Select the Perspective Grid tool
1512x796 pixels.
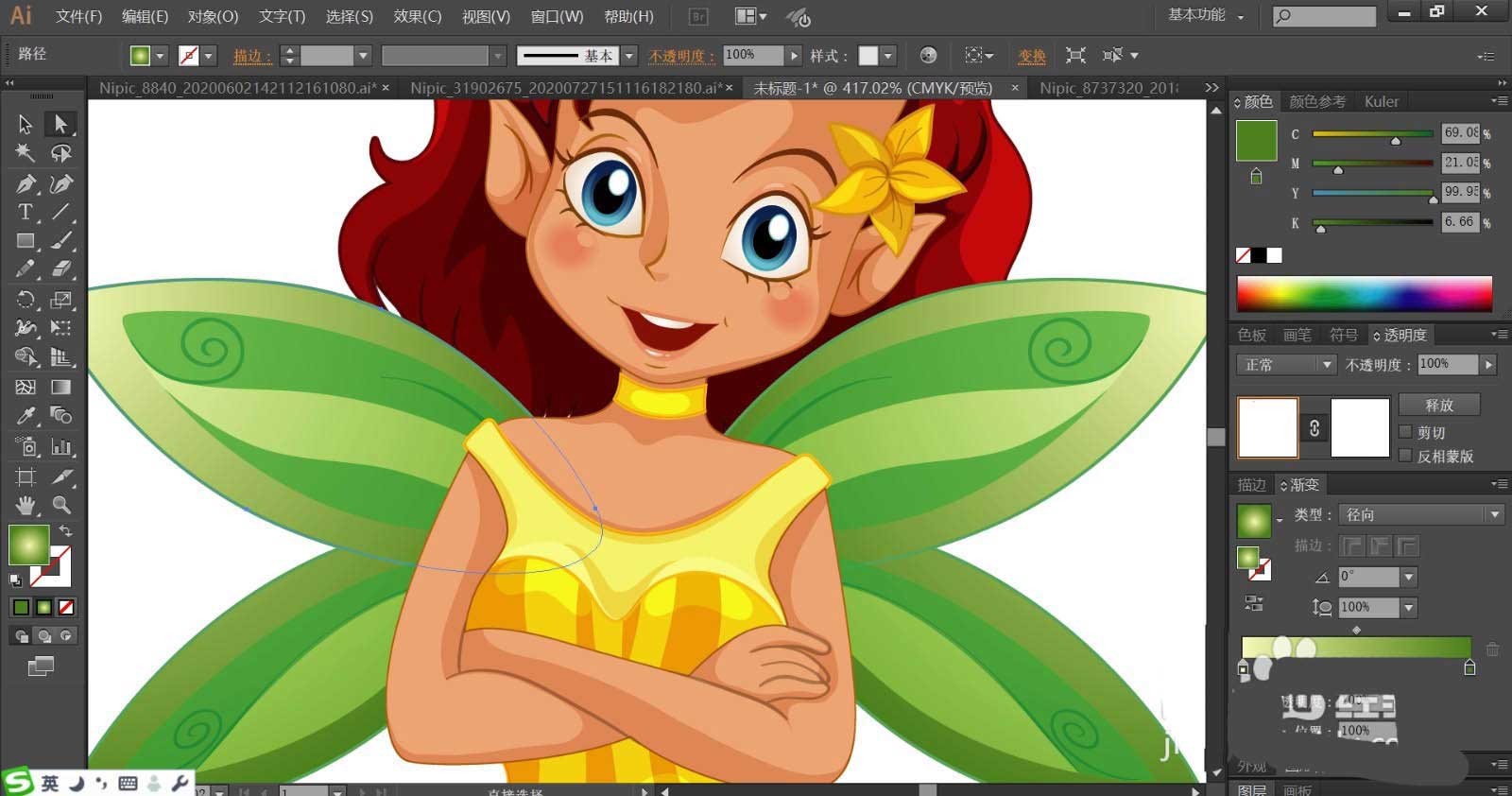60,357
